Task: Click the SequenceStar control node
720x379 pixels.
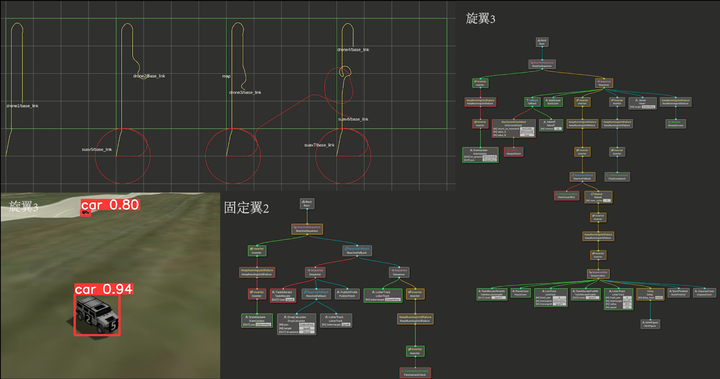Action: click(x=598, y=274)
